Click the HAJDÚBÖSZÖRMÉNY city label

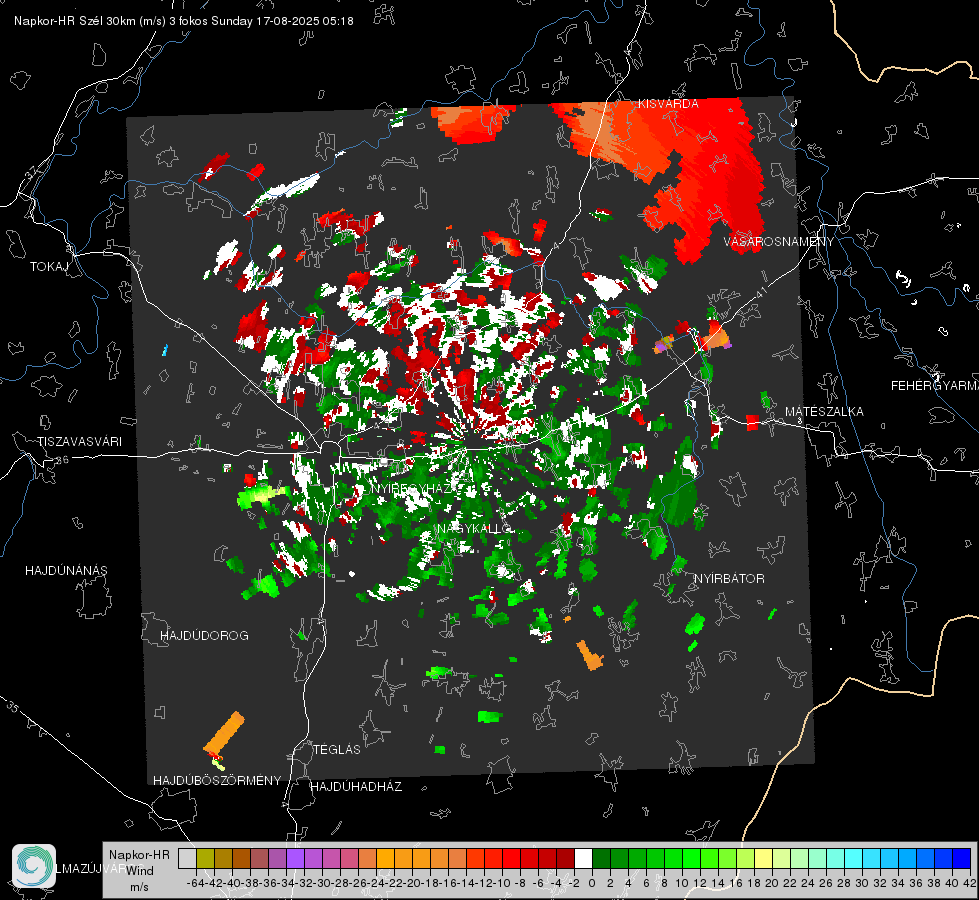pos(217,780)
